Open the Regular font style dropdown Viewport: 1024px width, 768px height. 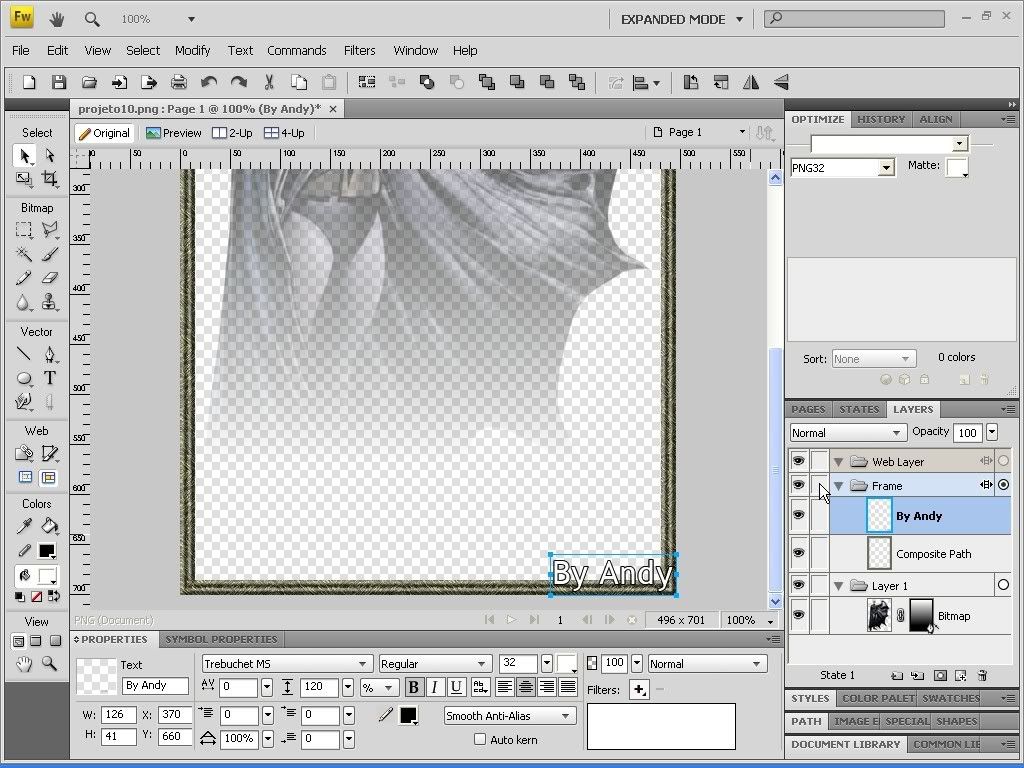[435, 664]
